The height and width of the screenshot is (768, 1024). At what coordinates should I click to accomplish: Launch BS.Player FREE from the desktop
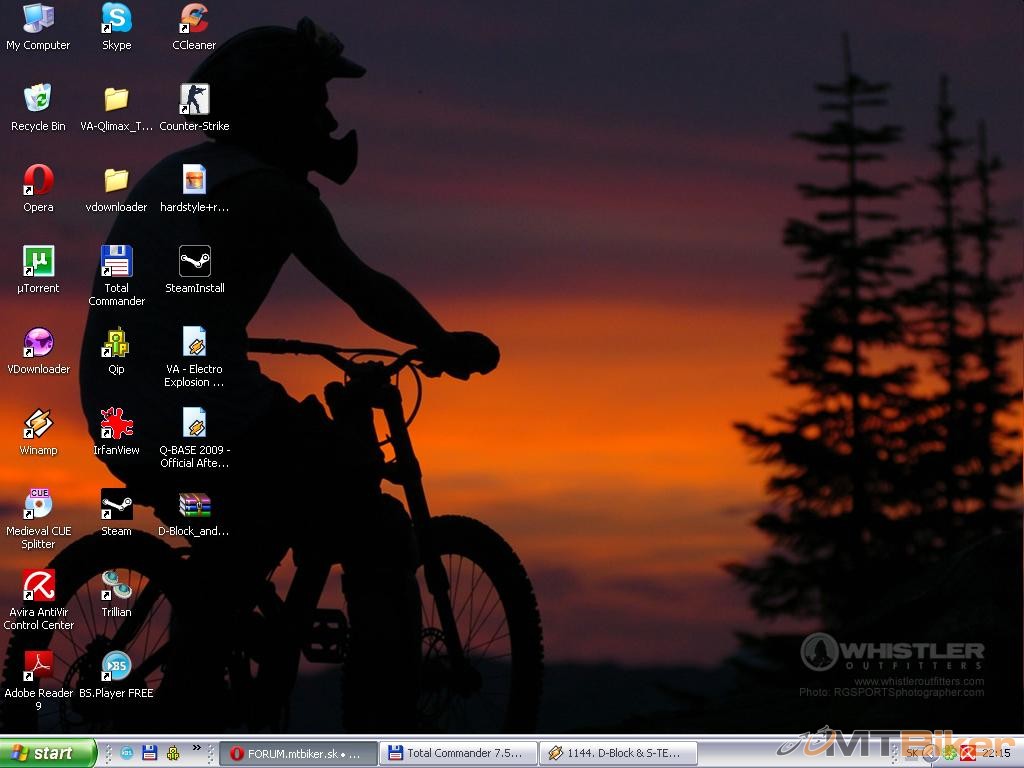tap(116, 666)
